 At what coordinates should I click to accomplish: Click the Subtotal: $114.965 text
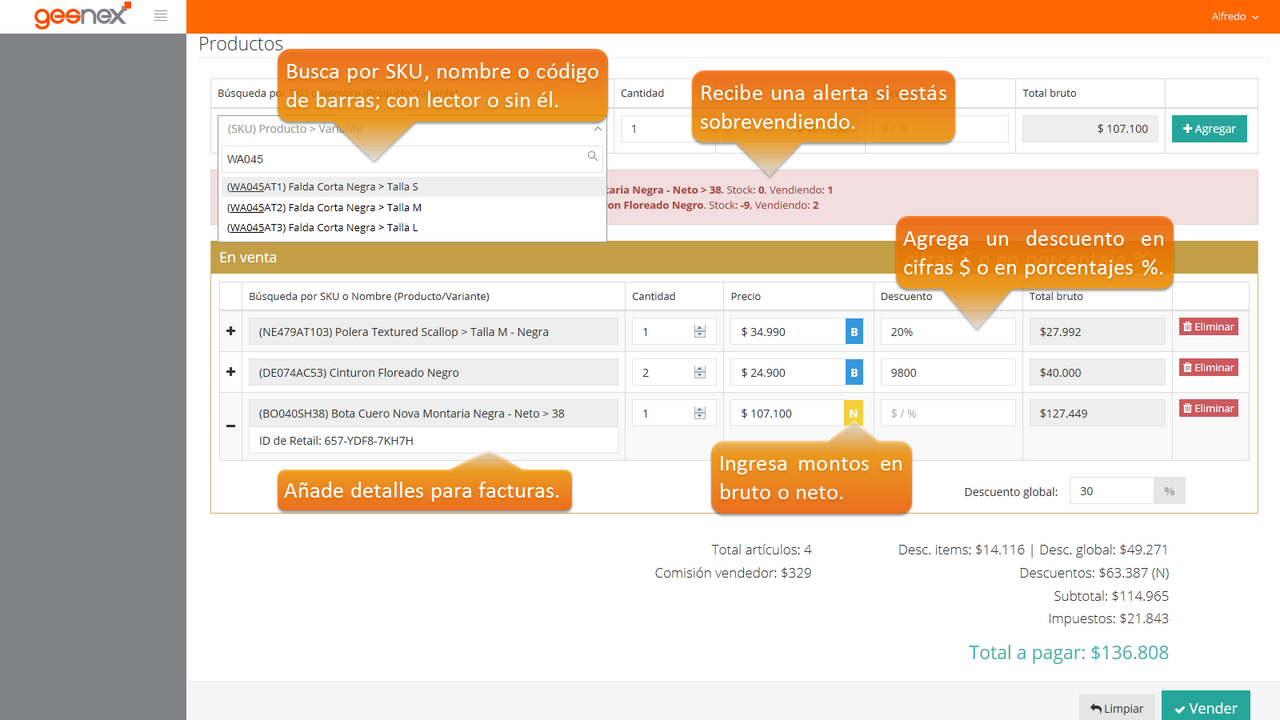pos(1111,595)
